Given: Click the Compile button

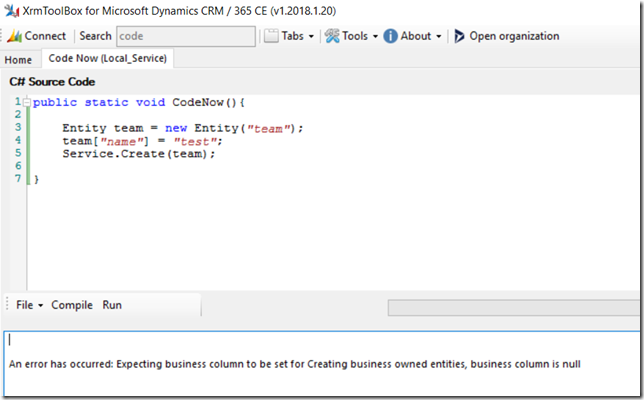Looking at the screenshot, I should pyautogui.click(x=72, y=305).
